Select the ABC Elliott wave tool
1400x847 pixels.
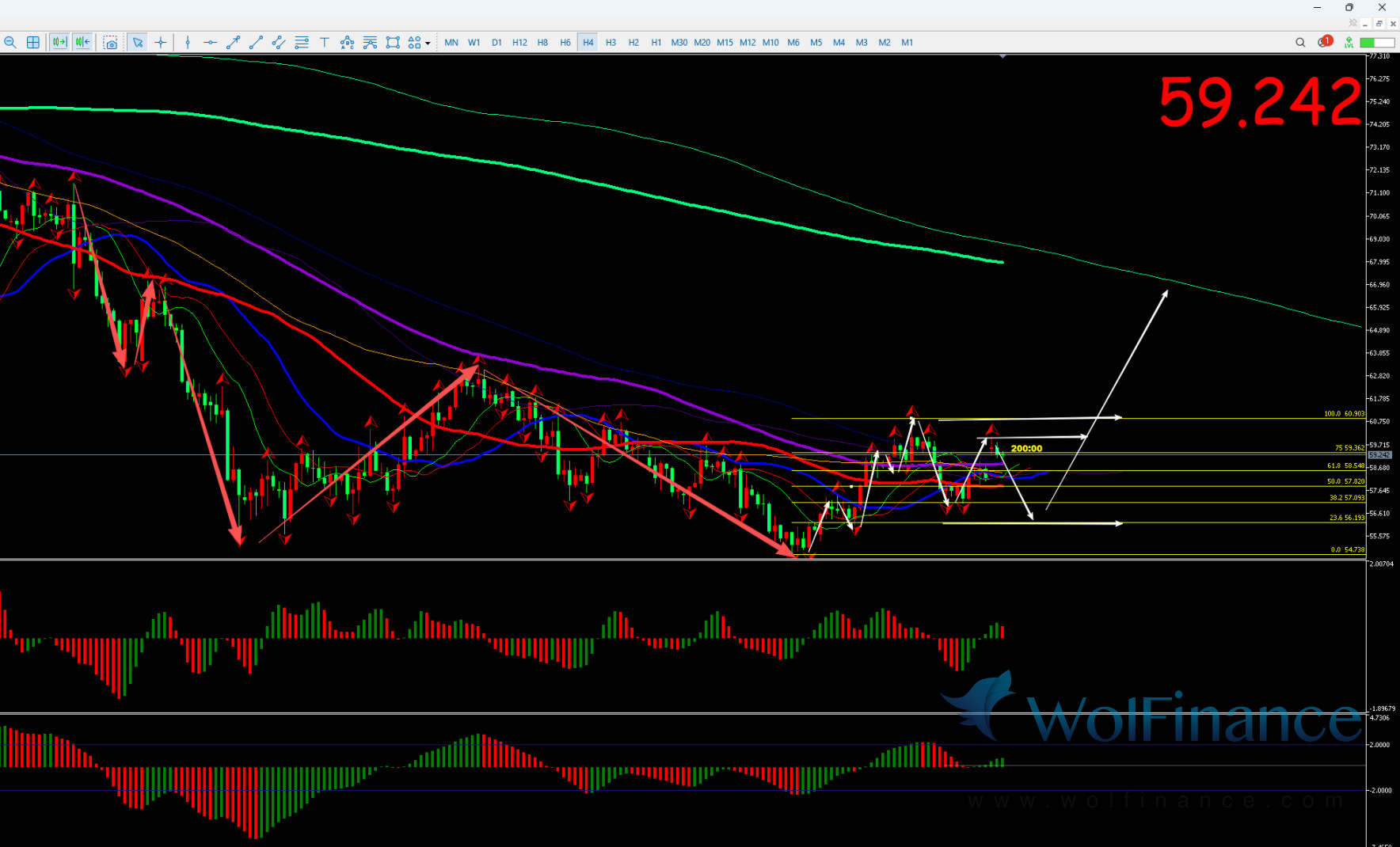click(x=347, y=43)
